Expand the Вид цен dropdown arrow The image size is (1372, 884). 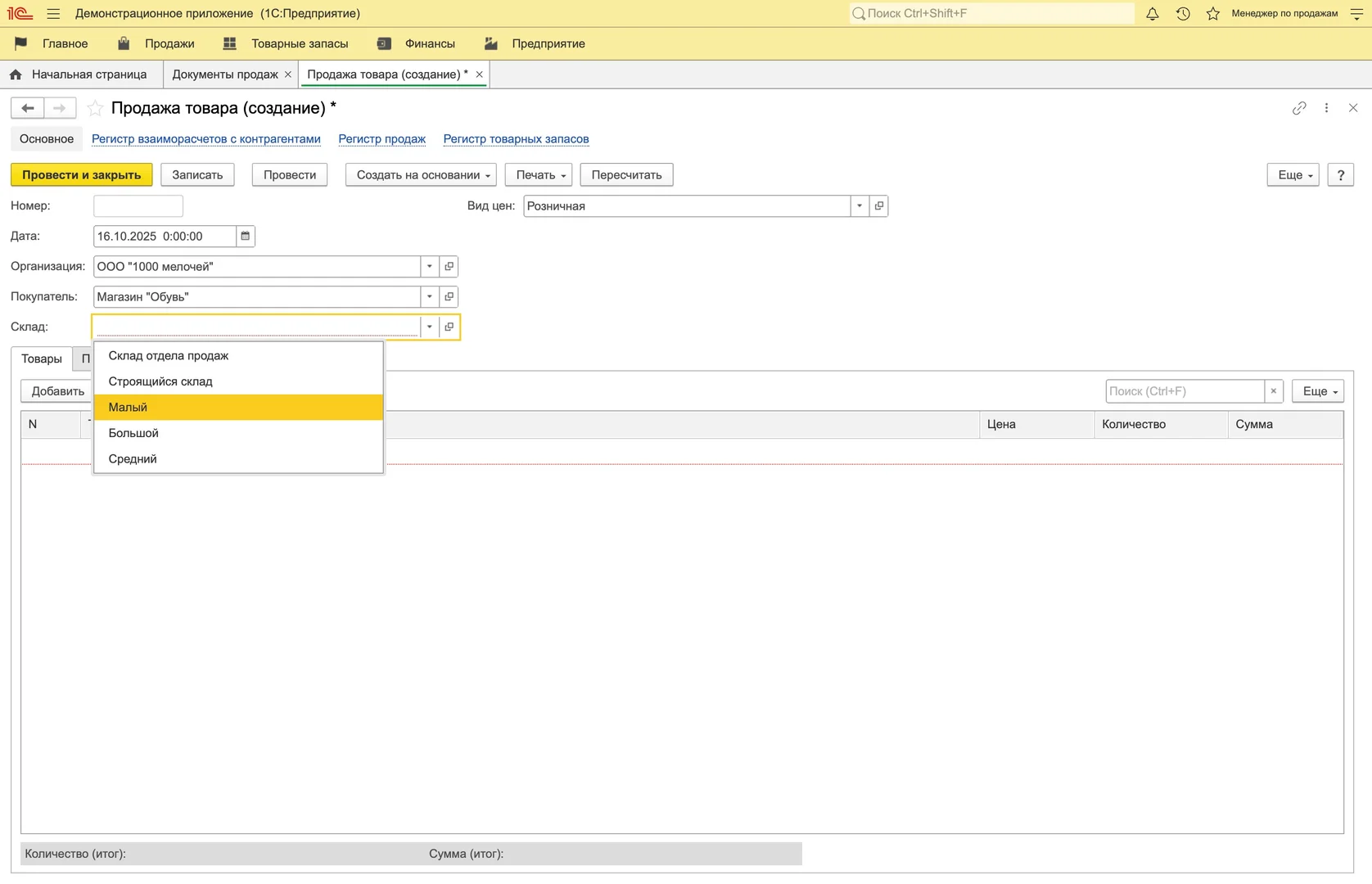[860, 206]
